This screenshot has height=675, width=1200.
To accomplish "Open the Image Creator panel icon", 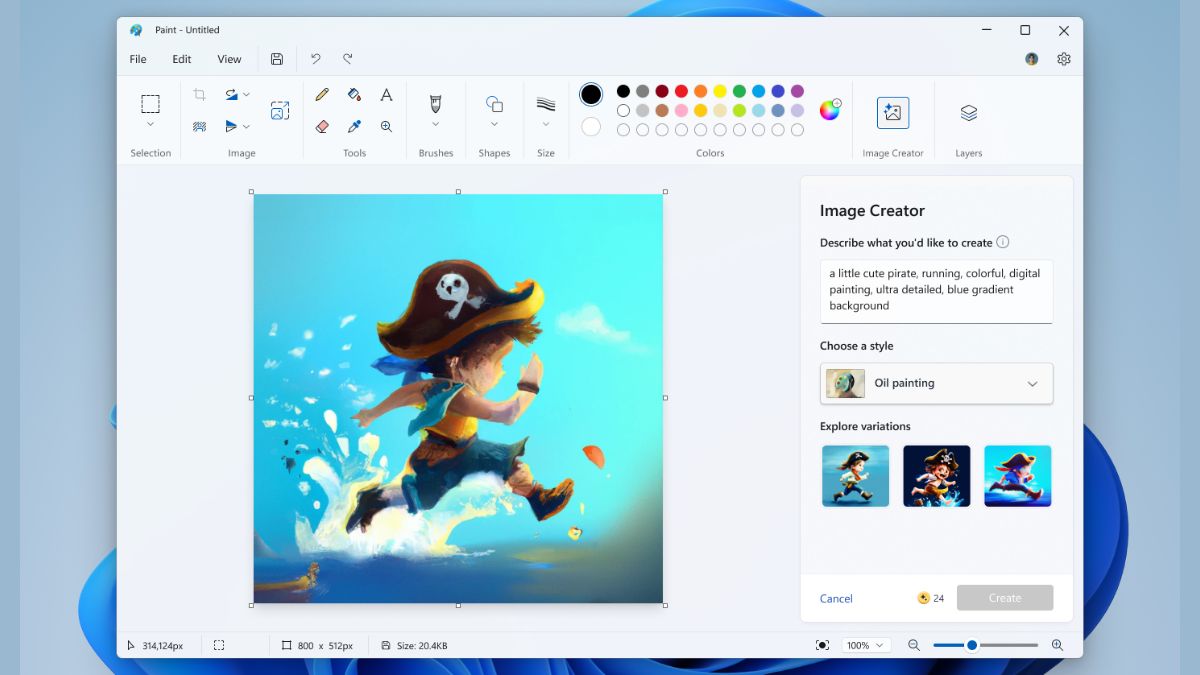I will click(x=892, y=112).
